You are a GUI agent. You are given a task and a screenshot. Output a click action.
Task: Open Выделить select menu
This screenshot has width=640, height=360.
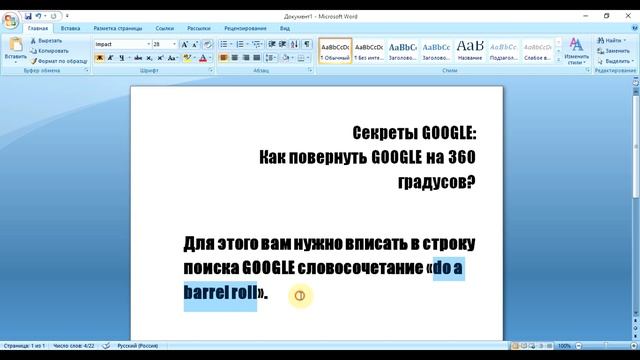615,61
